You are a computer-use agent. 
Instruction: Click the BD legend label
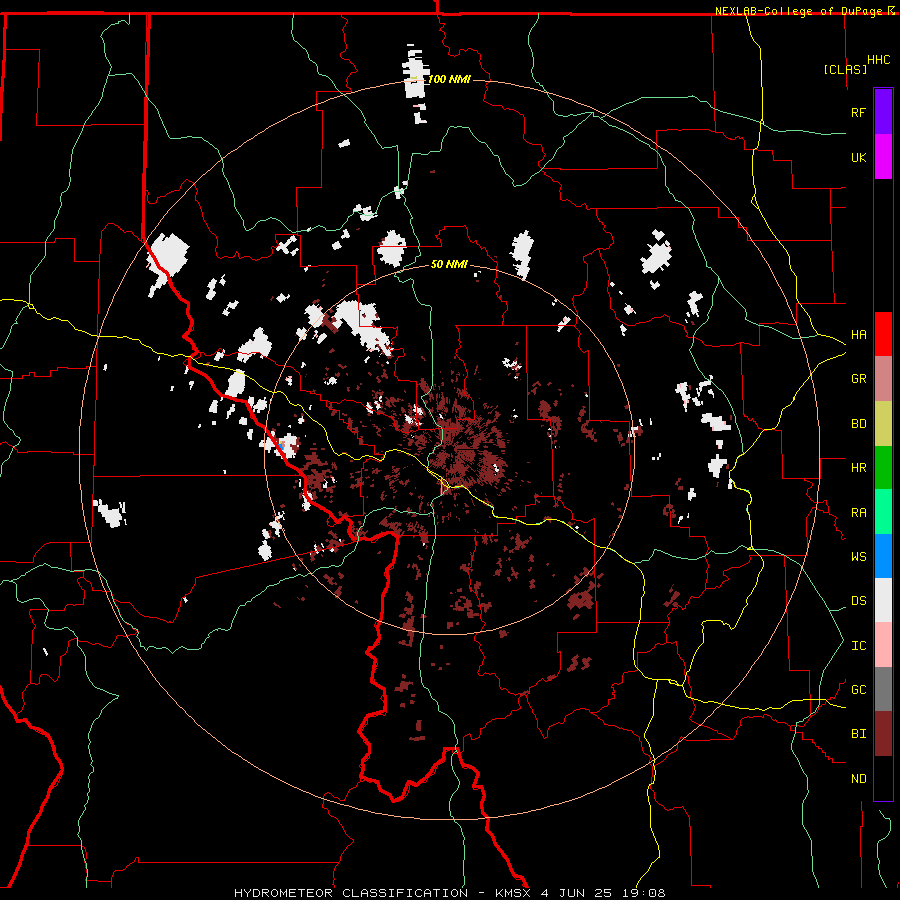[858, 424]
